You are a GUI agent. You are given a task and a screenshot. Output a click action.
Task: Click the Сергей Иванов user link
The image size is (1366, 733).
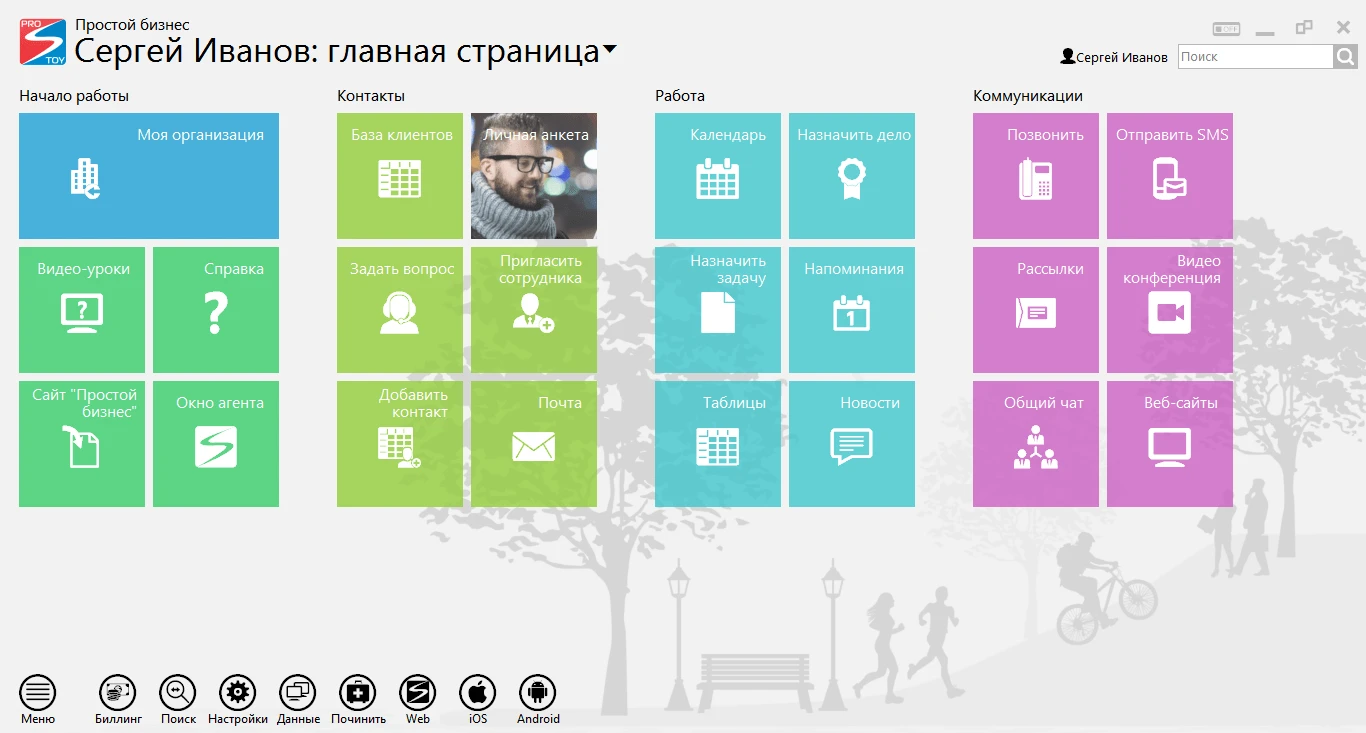1114,57
